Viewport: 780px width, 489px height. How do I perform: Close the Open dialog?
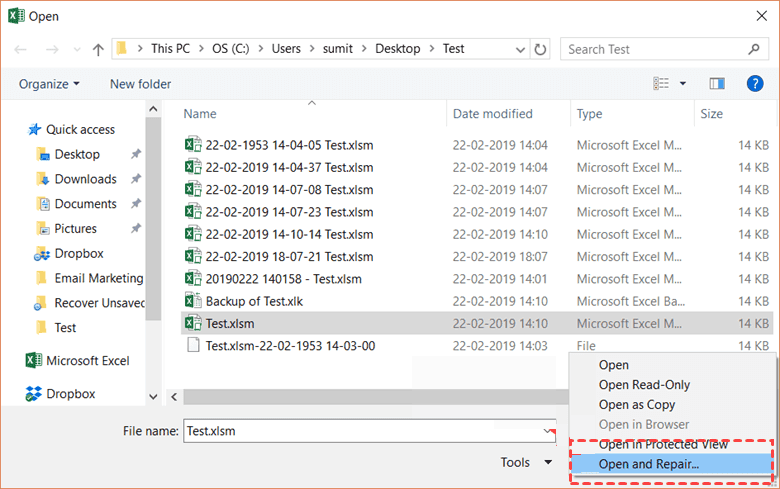[x=762, y=16]
